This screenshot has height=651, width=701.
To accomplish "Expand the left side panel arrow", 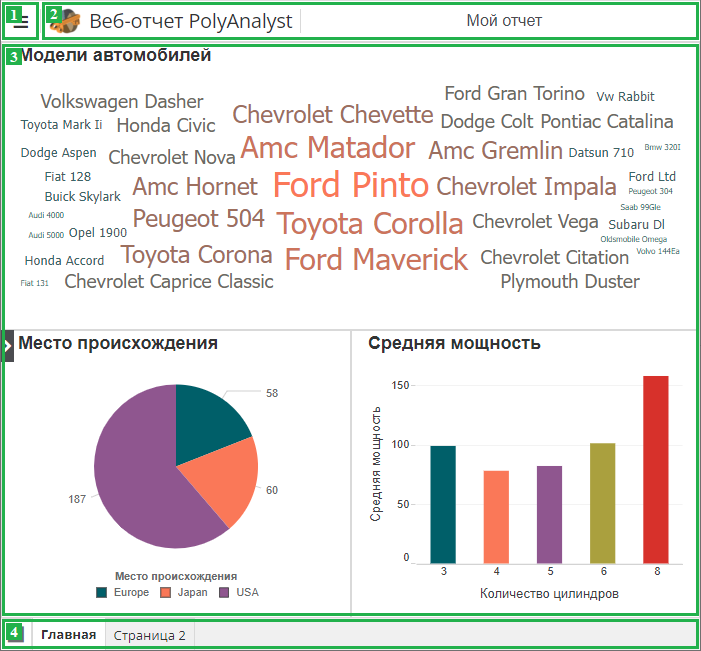I will coord(8,346).
